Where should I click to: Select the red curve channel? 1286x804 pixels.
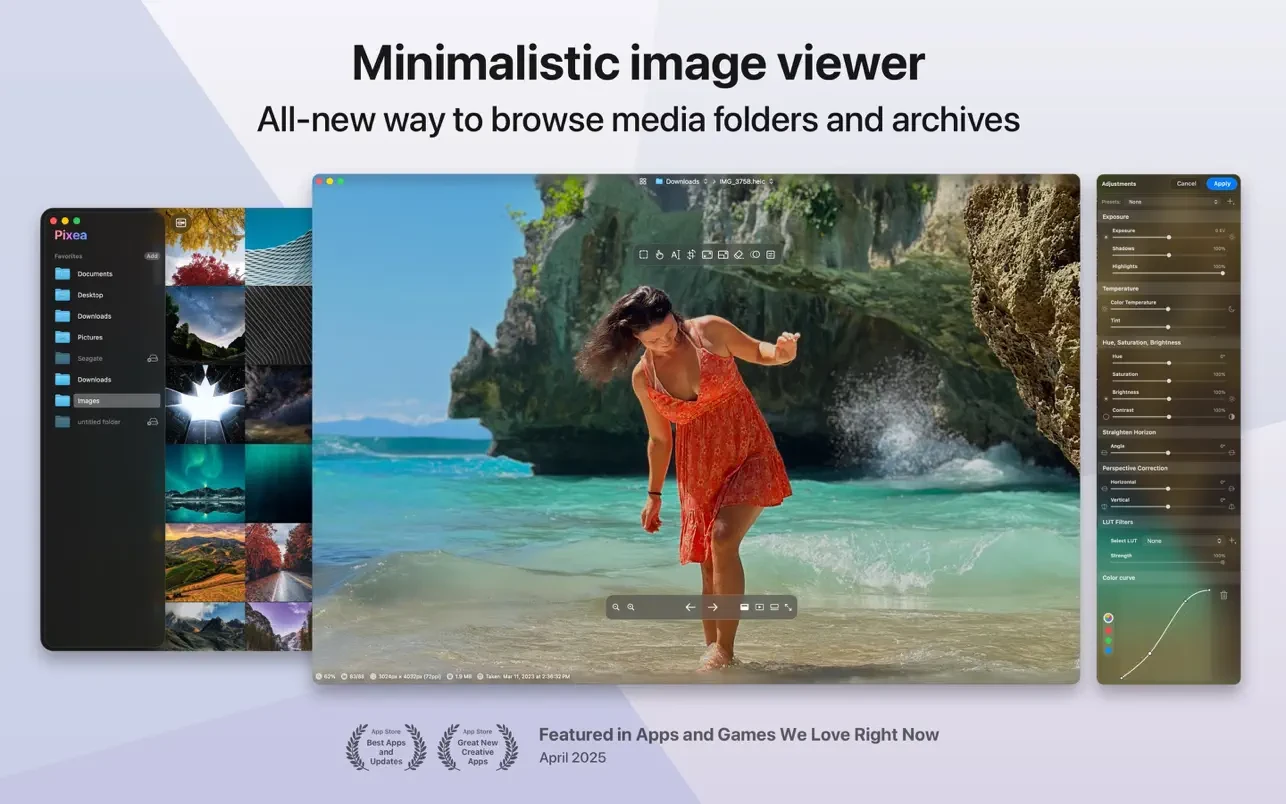coord(1108,629)
